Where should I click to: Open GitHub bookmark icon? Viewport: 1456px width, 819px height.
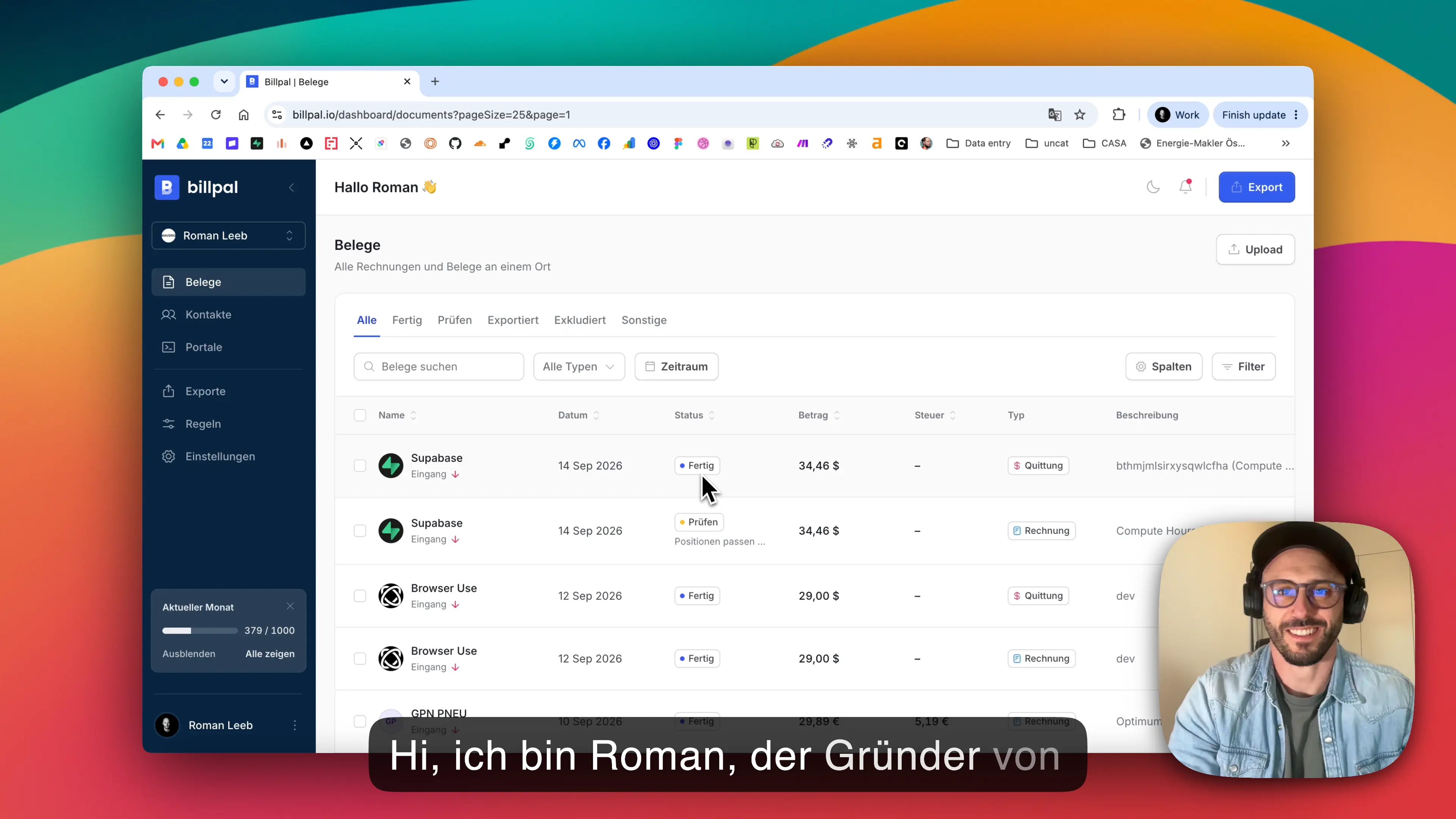pos(455,144)
